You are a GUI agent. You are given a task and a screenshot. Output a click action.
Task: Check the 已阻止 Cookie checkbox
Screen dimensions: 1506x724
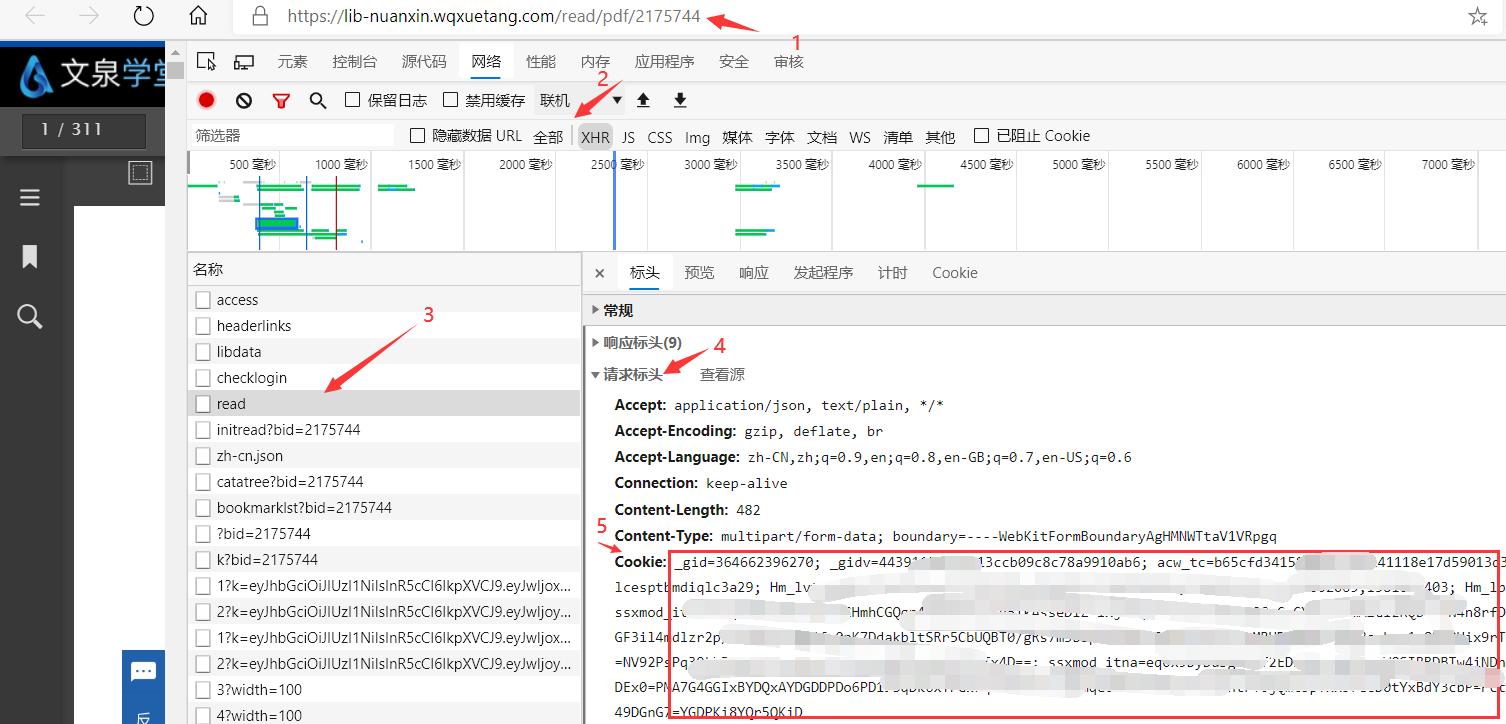pyautogui.click(x=981, y=136)
